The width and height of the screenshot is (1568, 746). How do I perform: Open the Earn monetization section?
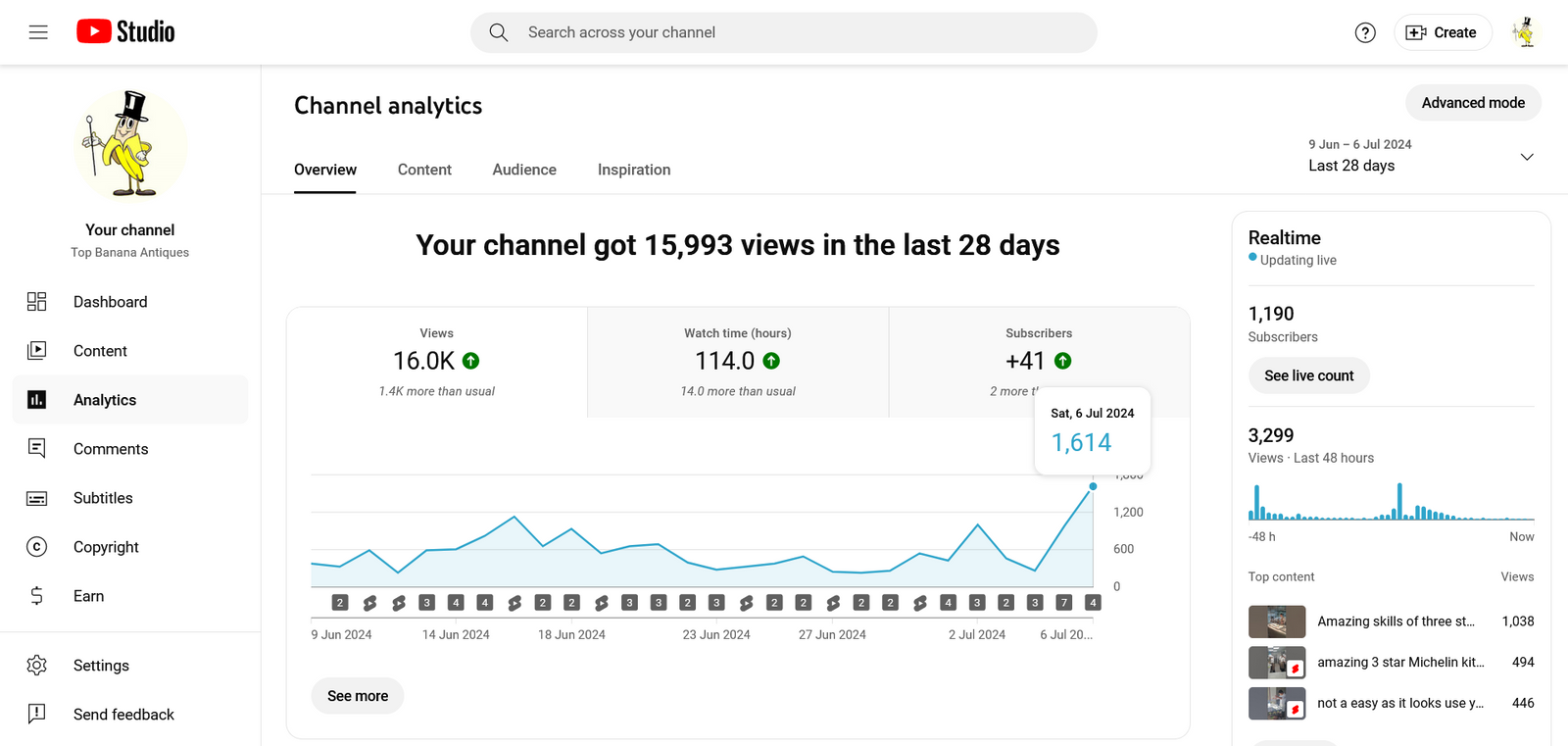pos(88,596)
